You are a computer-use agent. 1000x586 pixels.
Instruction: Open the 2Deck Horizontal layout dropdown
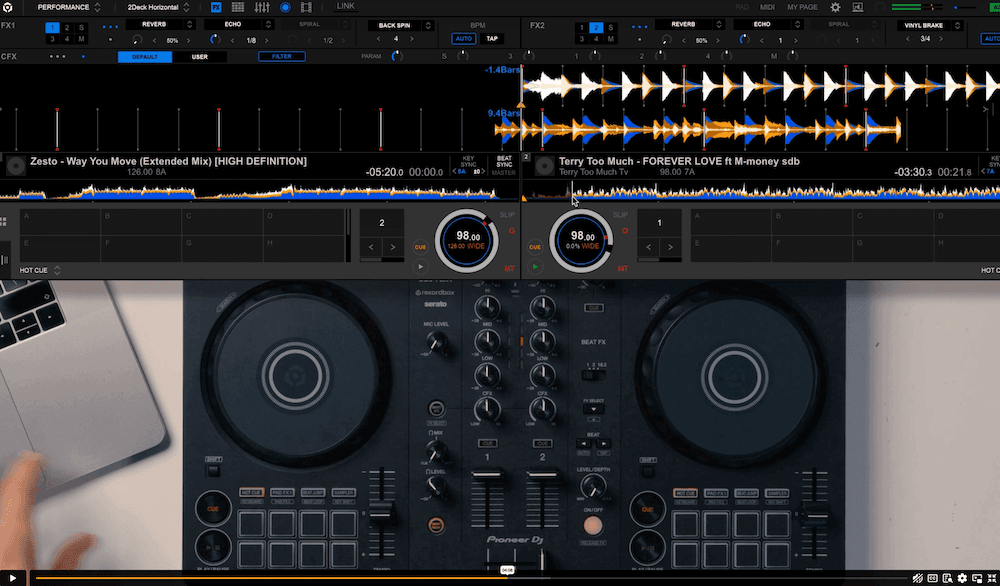coord(157,6)
